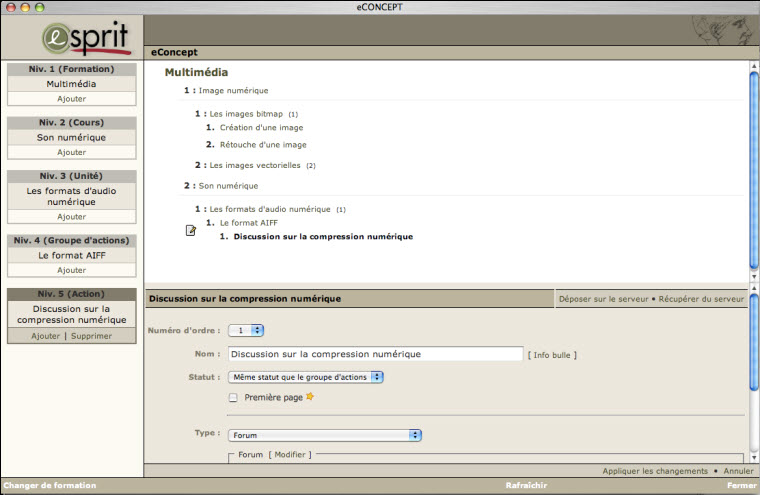Click Supprimer in the Niv. 5 panel
Screen dimensions: 760x495
coord(90,336)
